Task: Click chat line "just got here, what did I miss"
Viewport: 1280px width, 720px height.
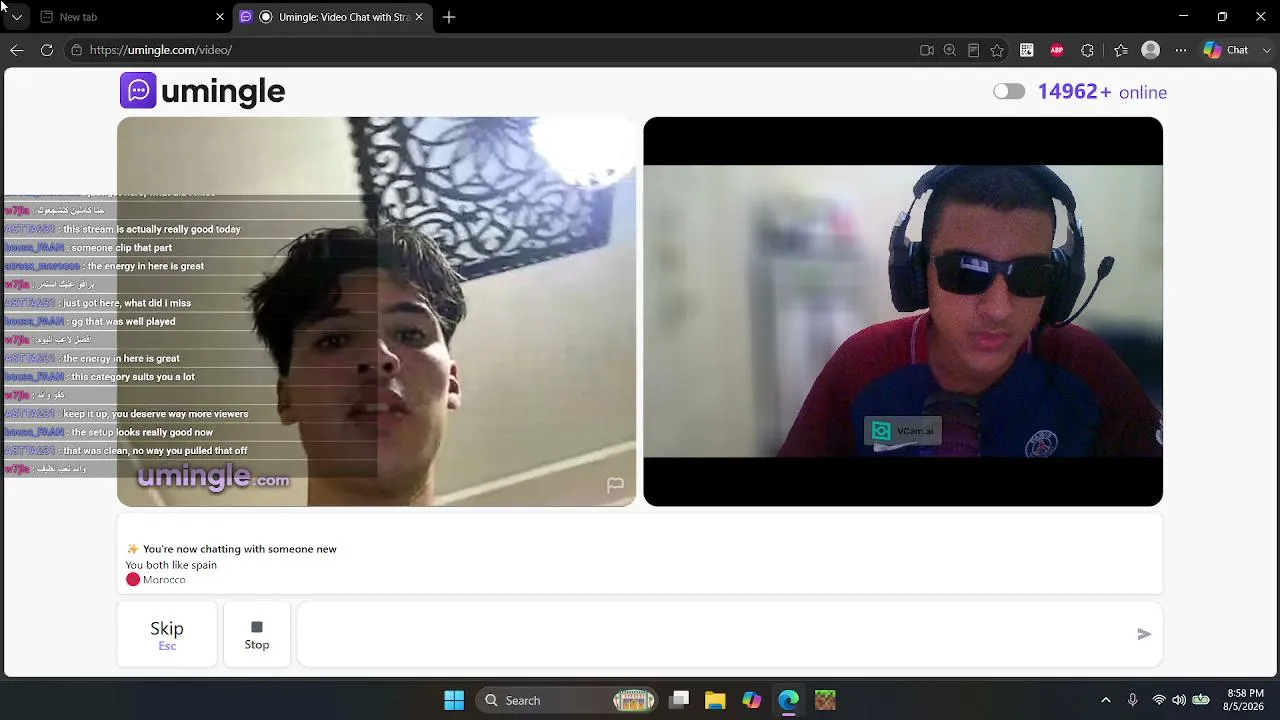Action: click(127, 303)
